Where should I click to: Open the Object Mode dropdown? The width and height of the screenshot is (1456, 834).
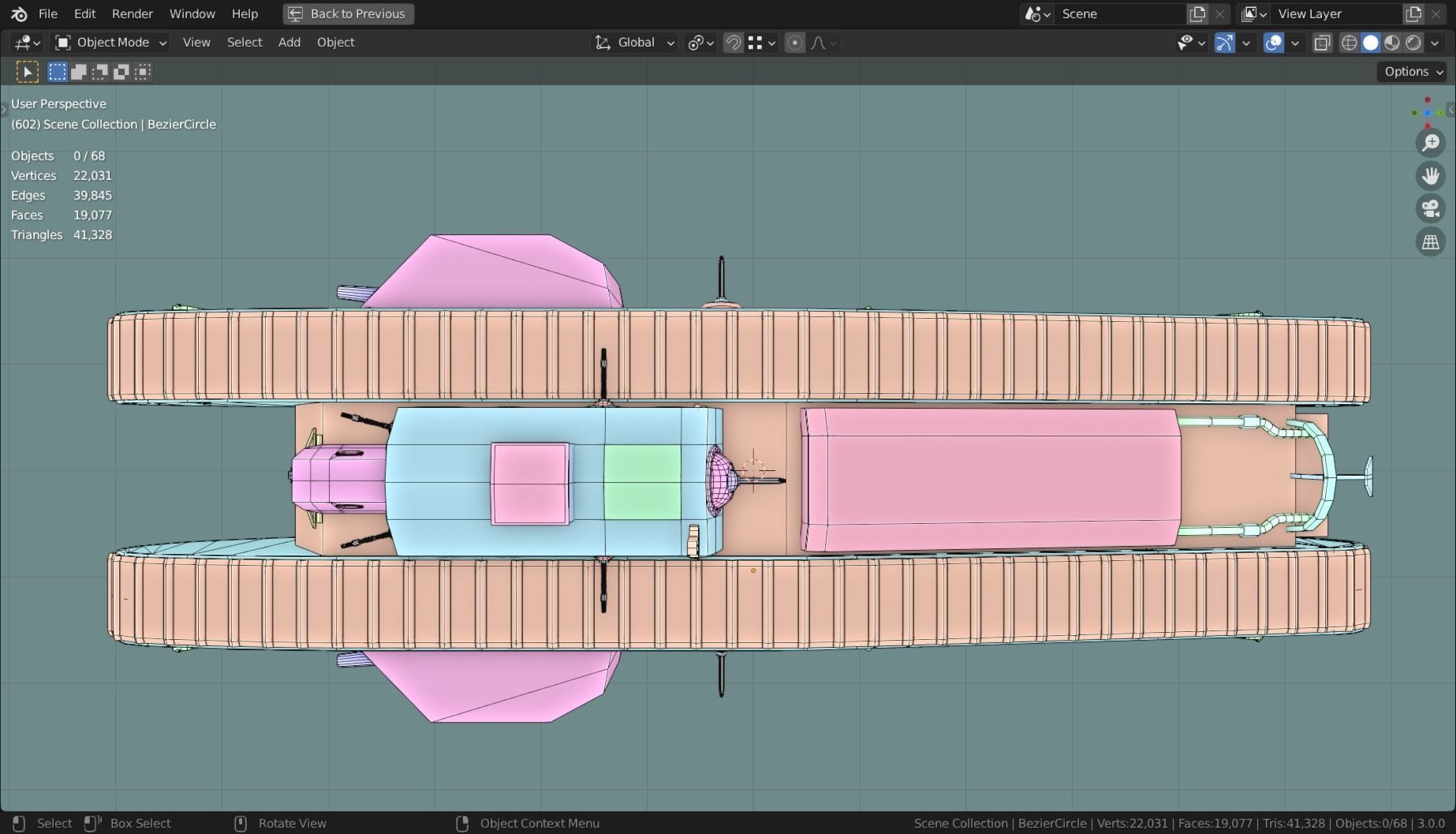[x=110, y=43]
